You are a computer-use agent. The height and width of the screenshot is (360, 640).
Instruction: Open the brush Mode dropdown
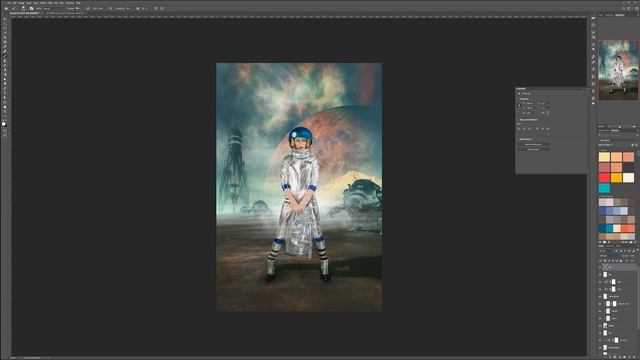[x=53, y=8]
